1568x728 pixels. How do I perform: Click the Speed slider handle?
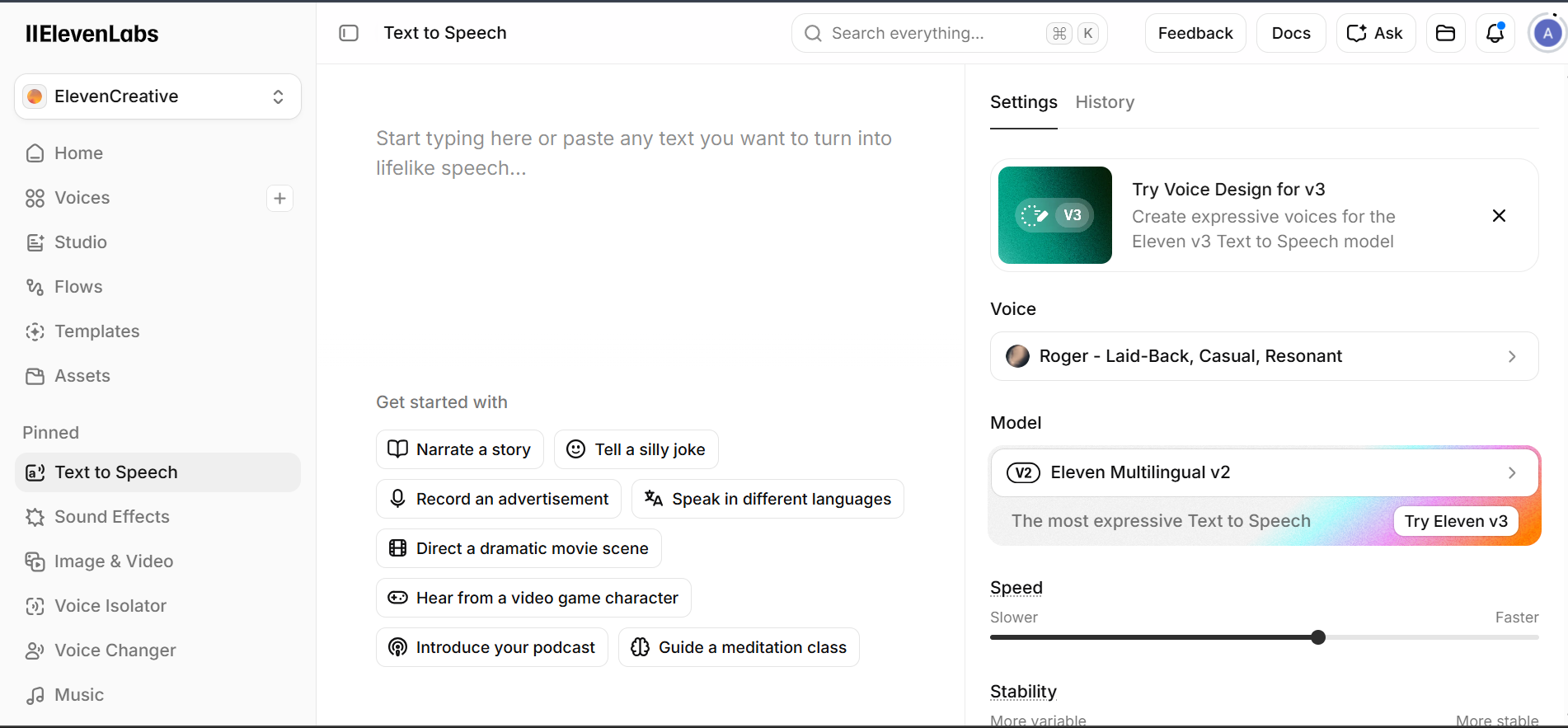1318,637
